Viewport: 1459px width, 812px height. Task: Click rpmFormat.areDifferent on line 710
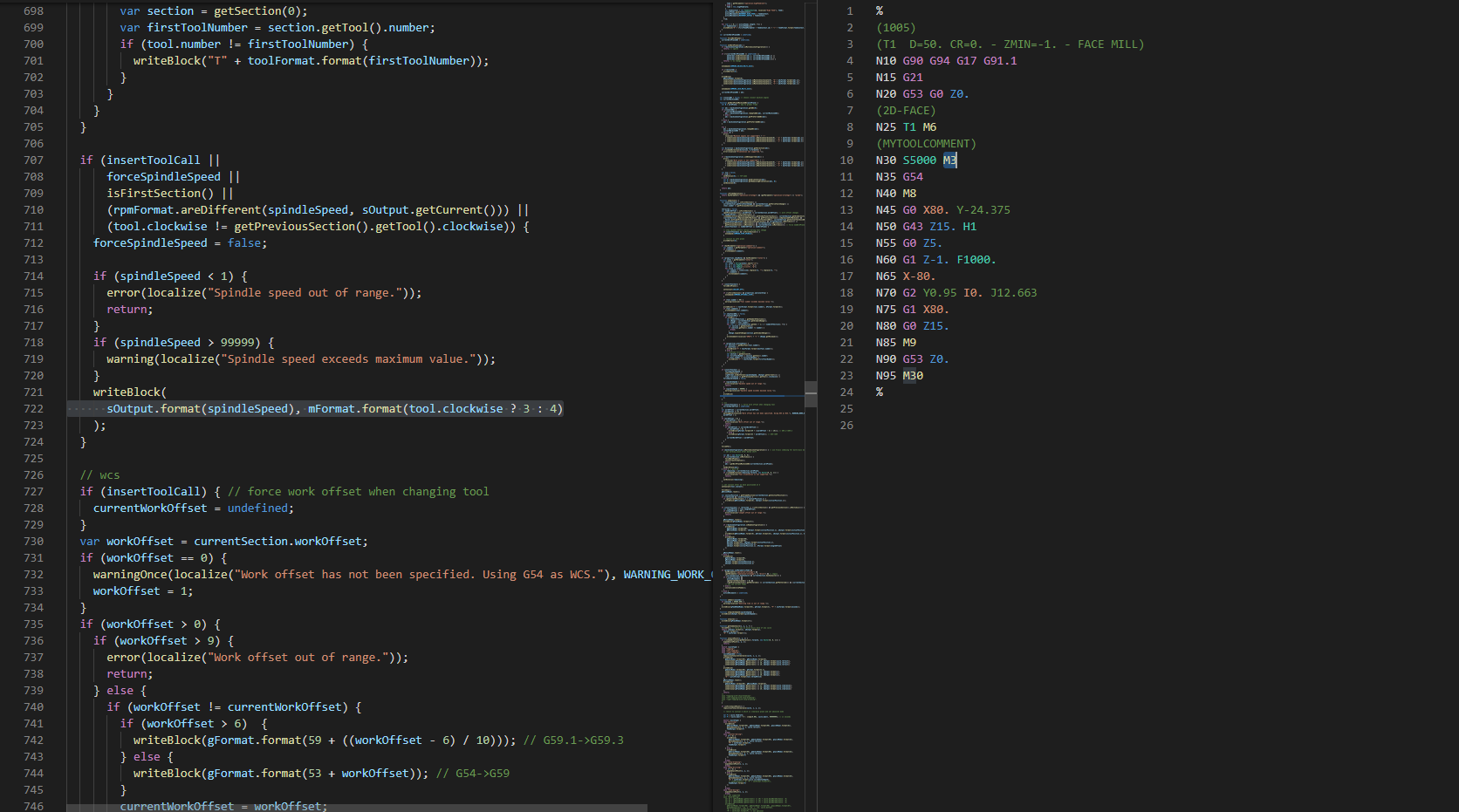coord(188,210)
